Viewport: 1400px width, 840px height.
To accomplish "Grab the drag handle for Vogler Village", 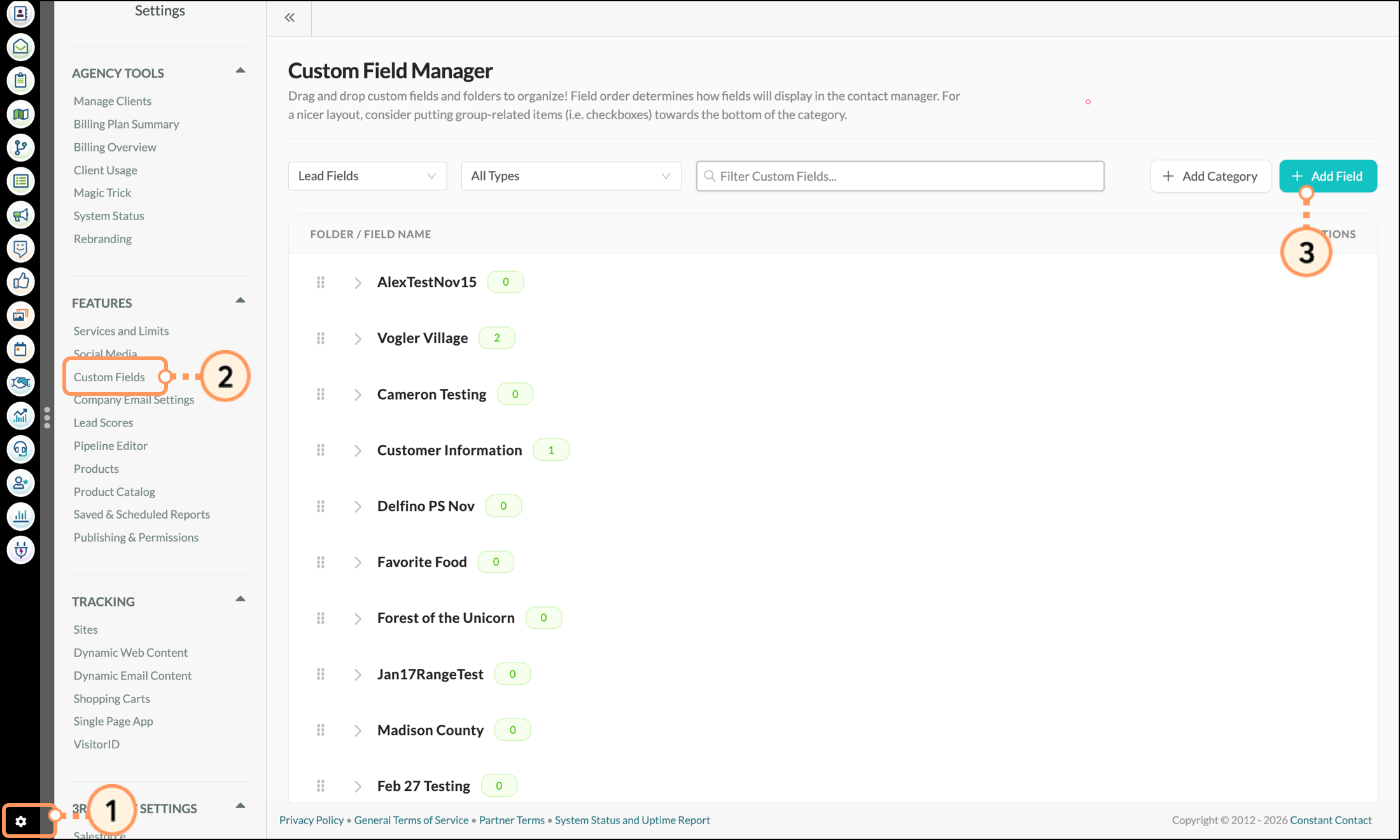I will (x=321, y=339).
